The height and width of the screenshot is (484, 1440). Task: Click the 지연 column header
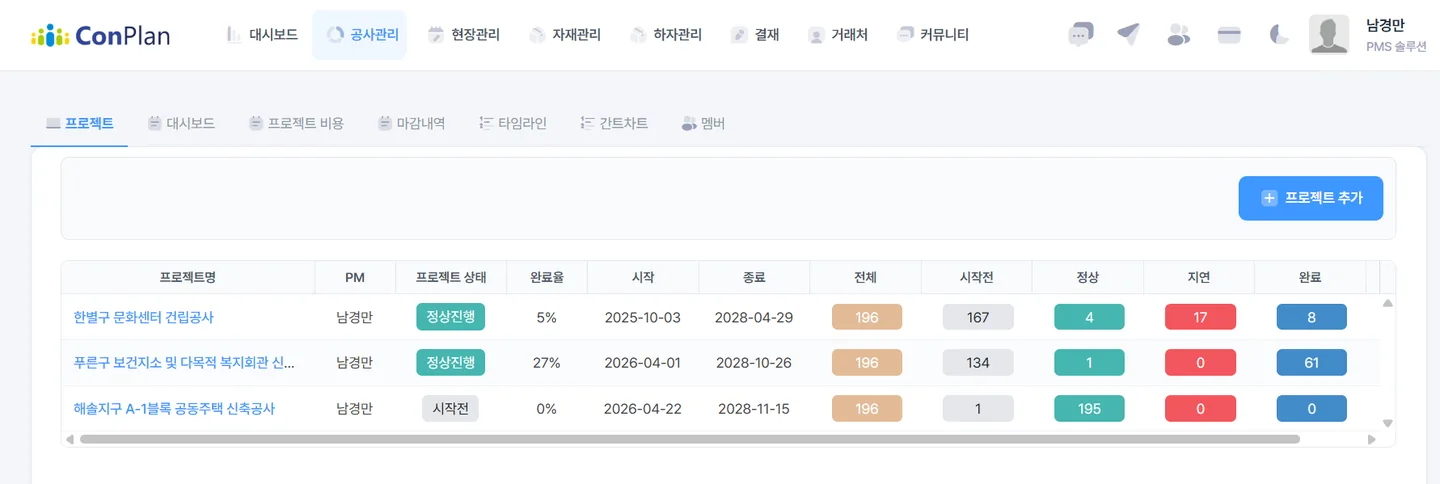pyautogui.click(x=1200, y=277)
